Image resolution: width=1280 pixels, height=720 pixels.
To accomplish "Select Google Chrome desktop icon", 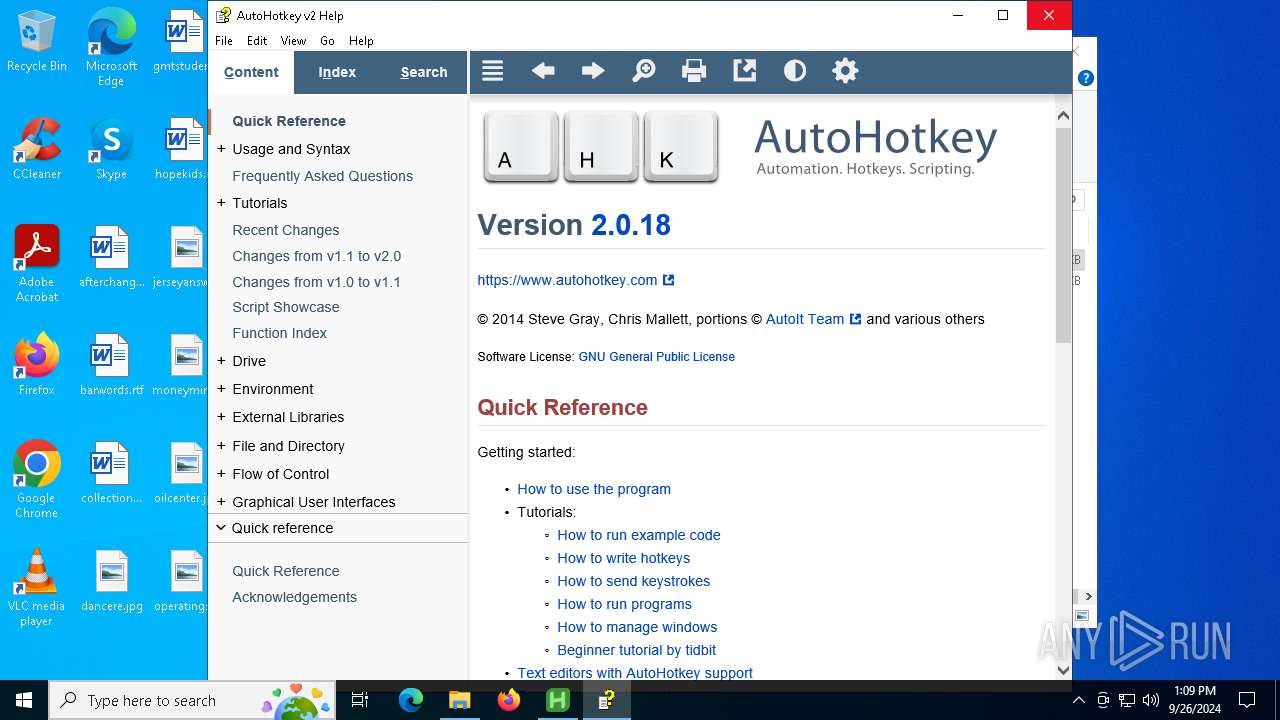I will [37, 480].
